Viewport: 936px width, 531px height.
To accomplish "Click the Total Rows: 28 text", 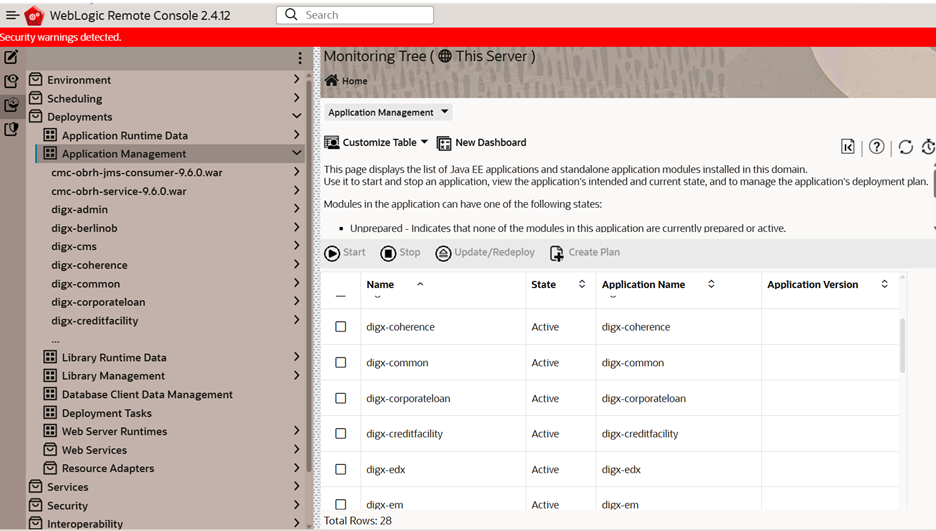I will 358,520.
